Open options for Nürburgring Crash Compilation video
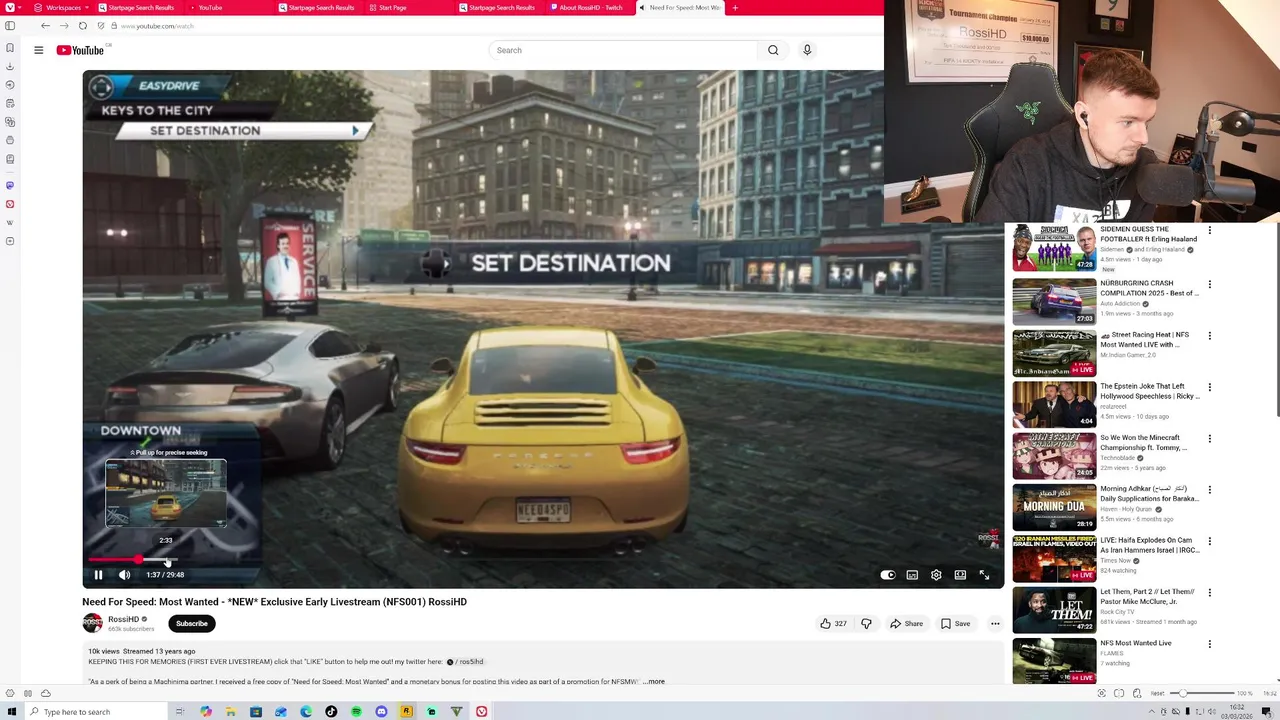The image size is (1280, 720). [x=1209, y=284]
